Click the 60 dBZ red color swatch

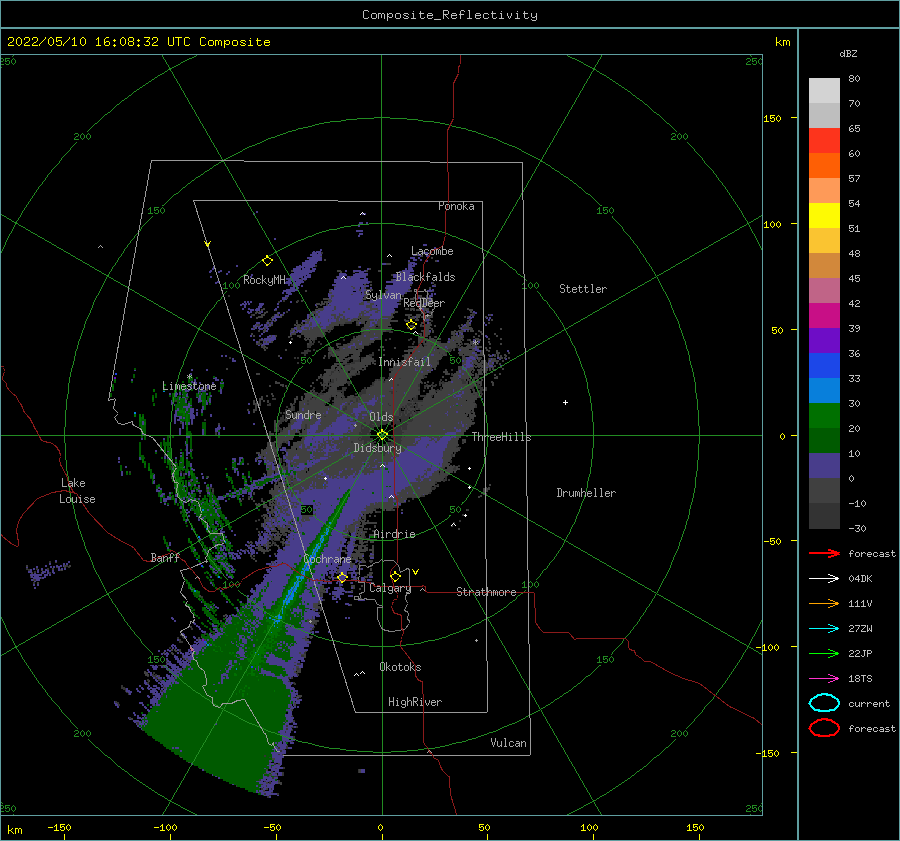824,140
